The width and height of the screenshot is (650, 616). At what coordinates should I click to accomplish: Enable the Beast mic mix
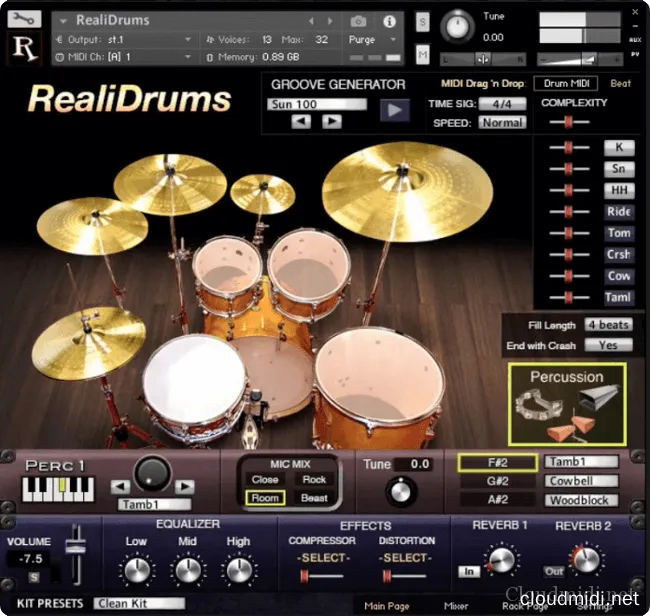click(314, 498)
